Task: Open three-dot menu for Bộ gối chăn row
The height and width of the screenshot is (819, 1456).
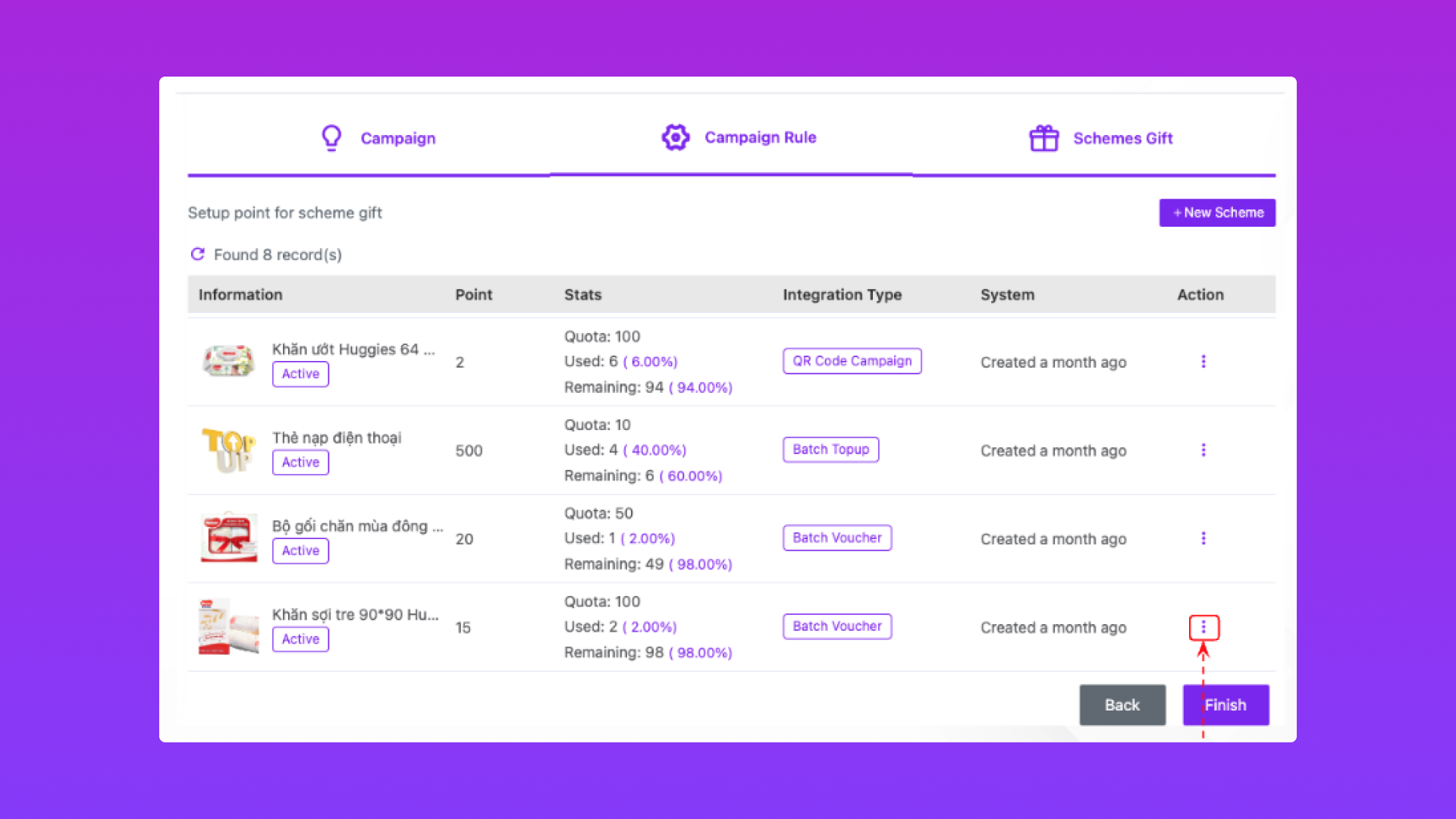Action: point(1203,538)
